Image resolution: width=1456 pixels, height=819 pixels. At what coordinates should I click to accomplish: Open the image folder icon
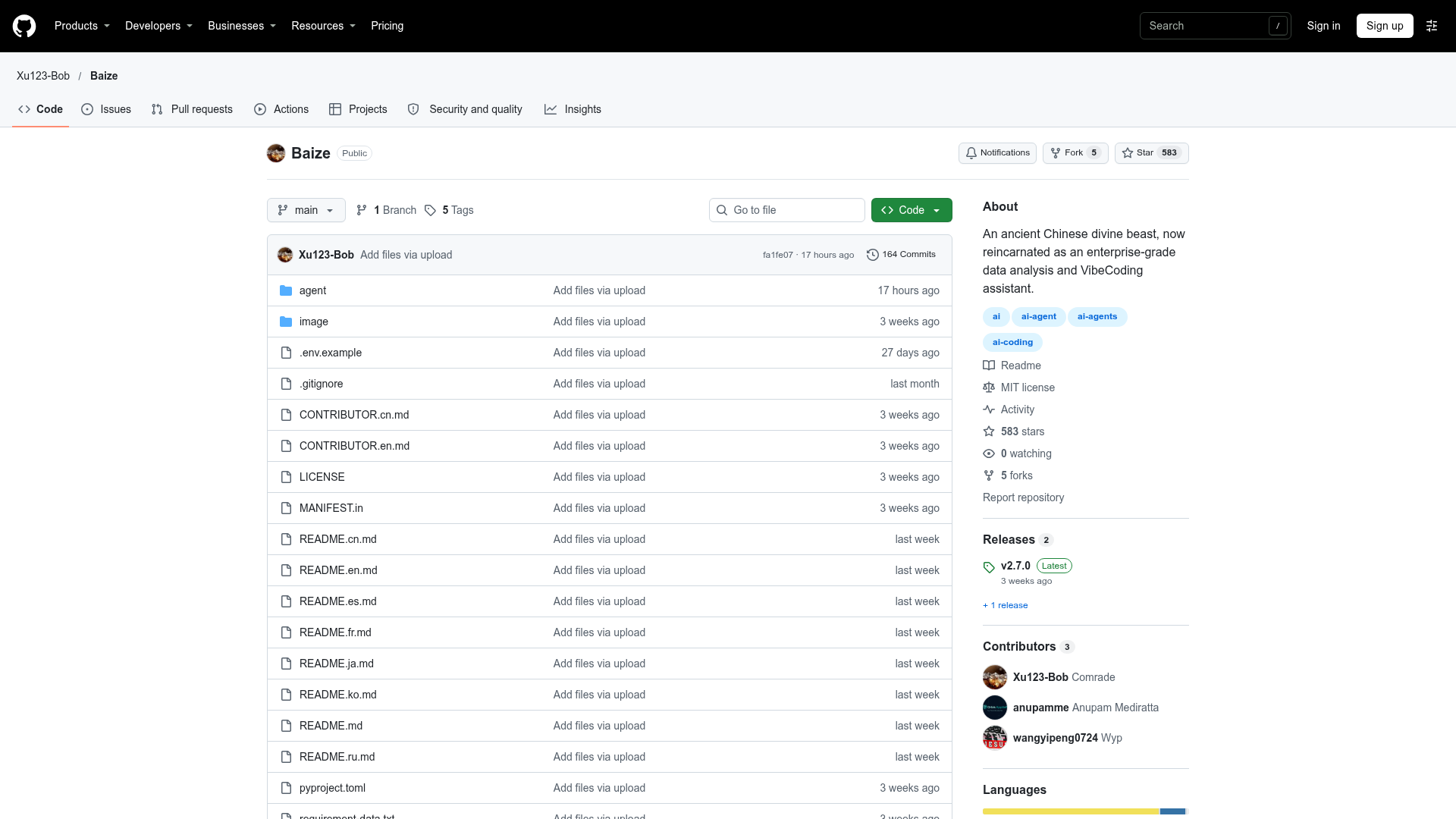[286, 322]
